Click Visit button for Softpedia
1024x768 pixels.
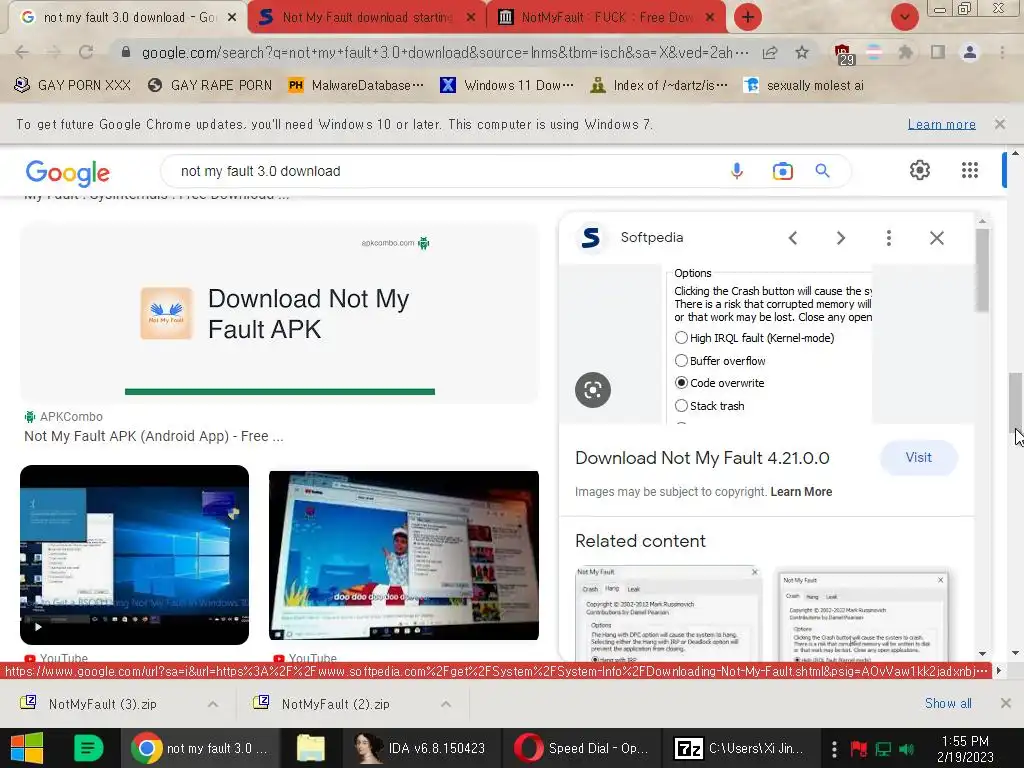[918, 458]
